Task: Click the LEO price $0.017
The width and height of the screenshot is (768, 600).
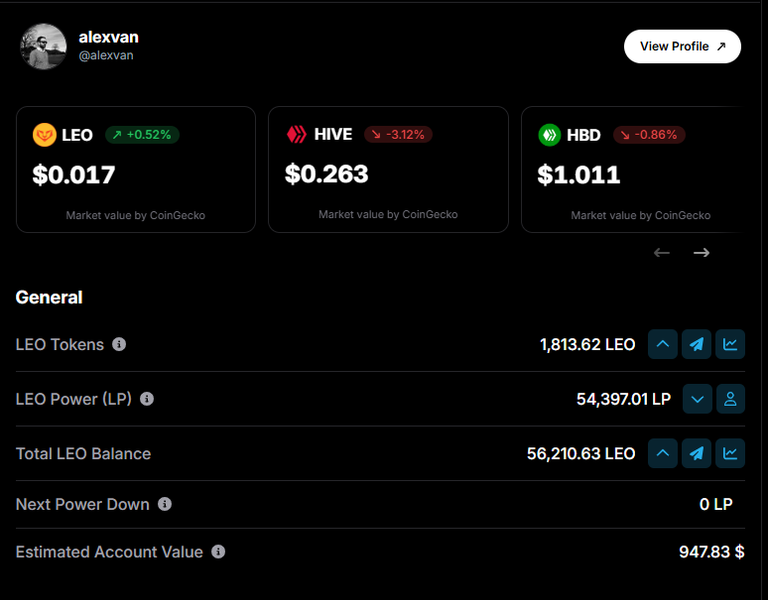Action: coord(74,175)
